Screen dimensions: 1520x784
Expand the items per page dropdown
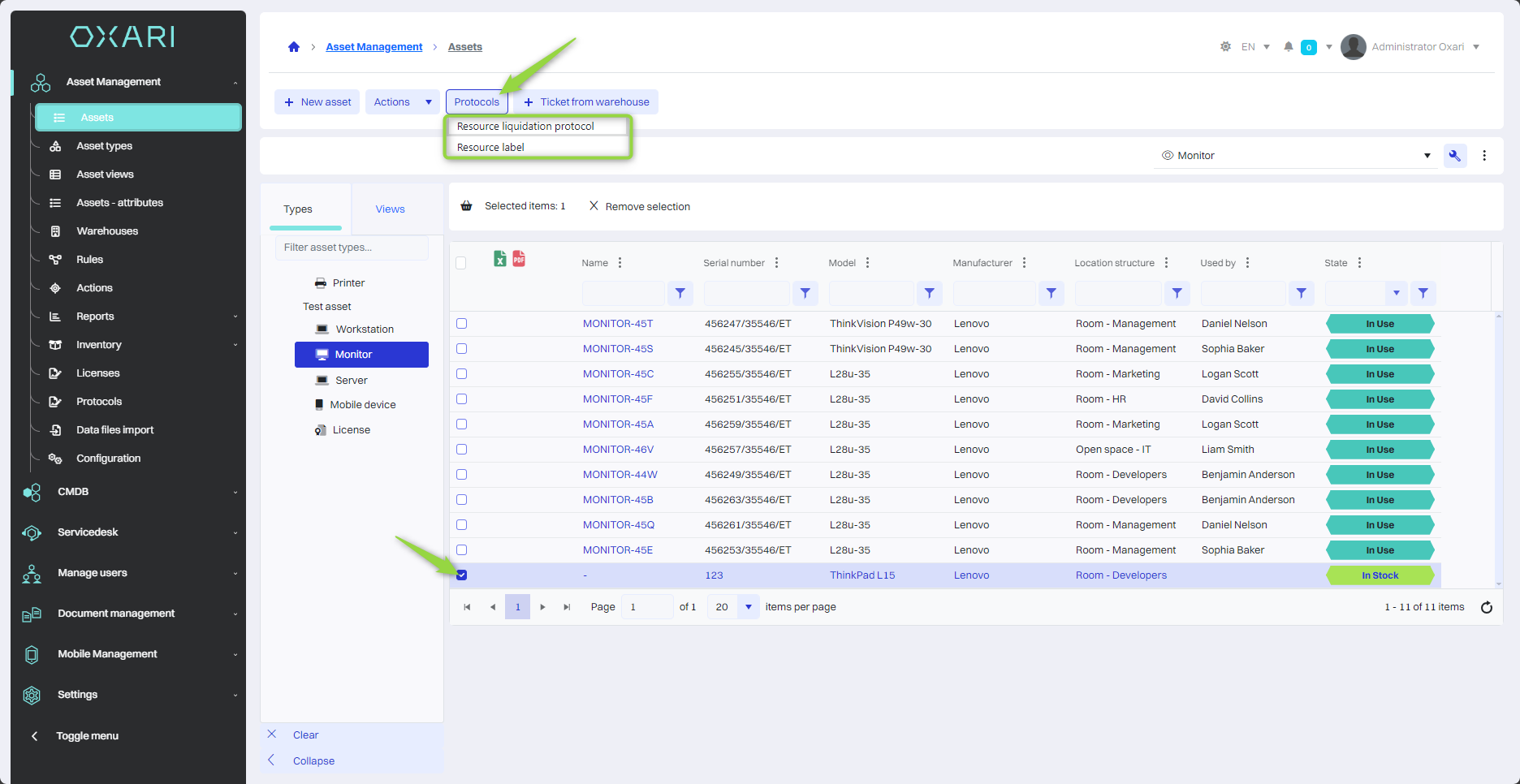tap(748, 607)
